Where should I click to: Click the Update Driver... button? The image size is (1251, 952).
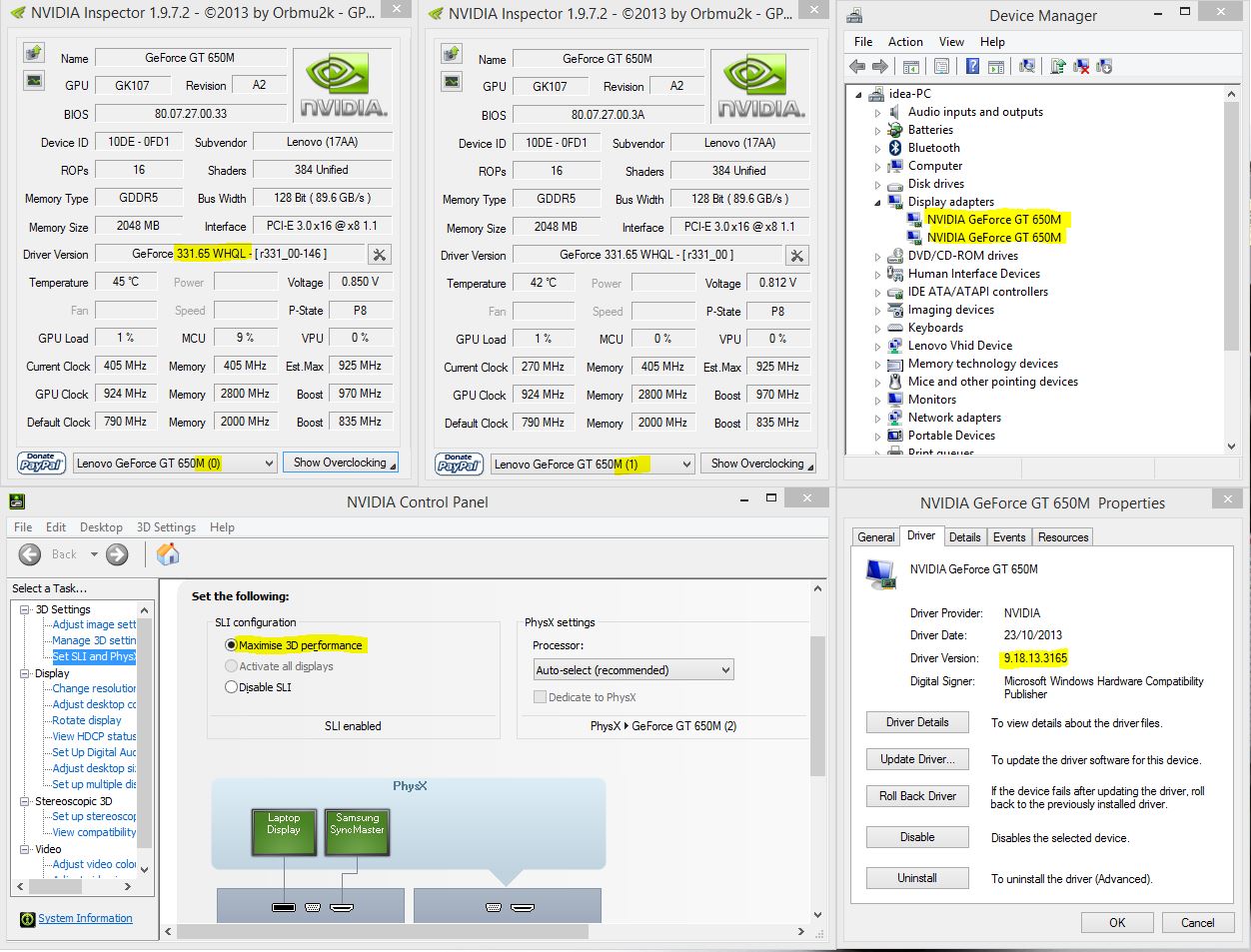pos(917,759)
